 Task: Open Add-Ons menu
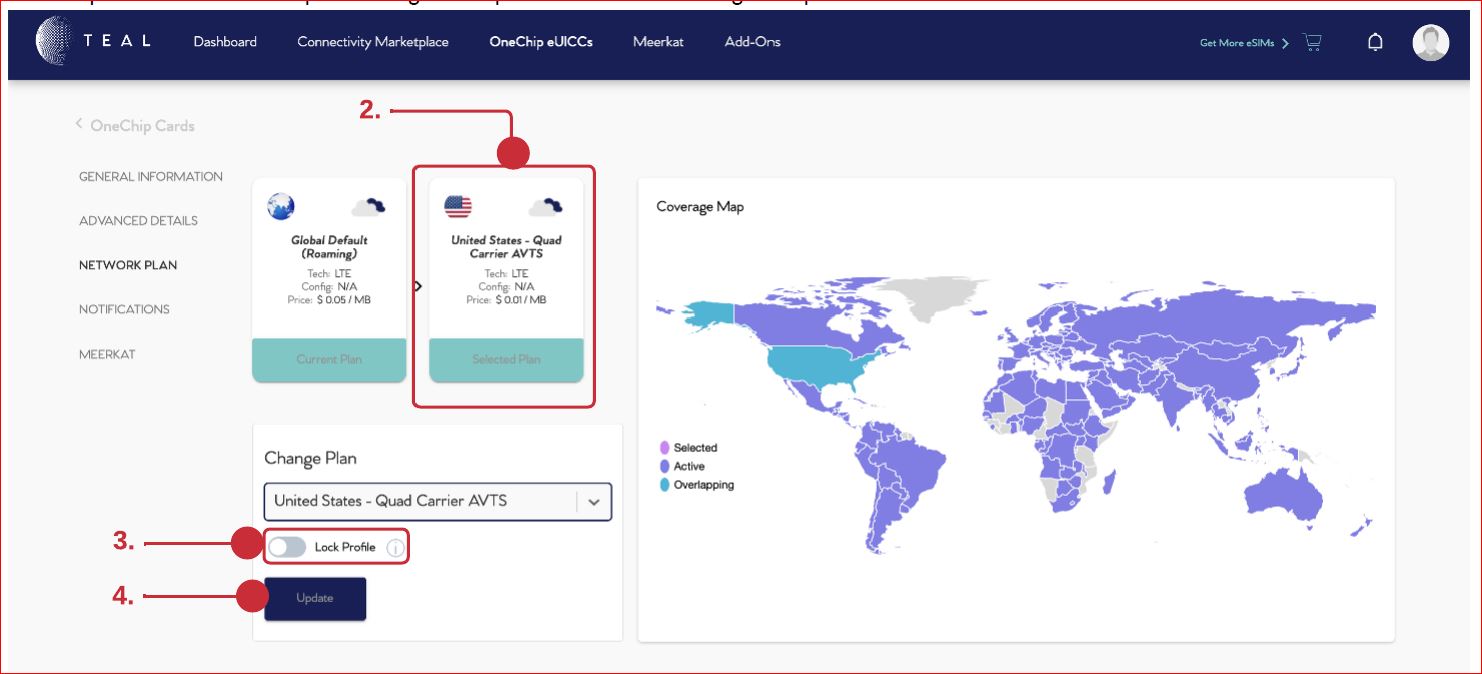pos(753,42)
